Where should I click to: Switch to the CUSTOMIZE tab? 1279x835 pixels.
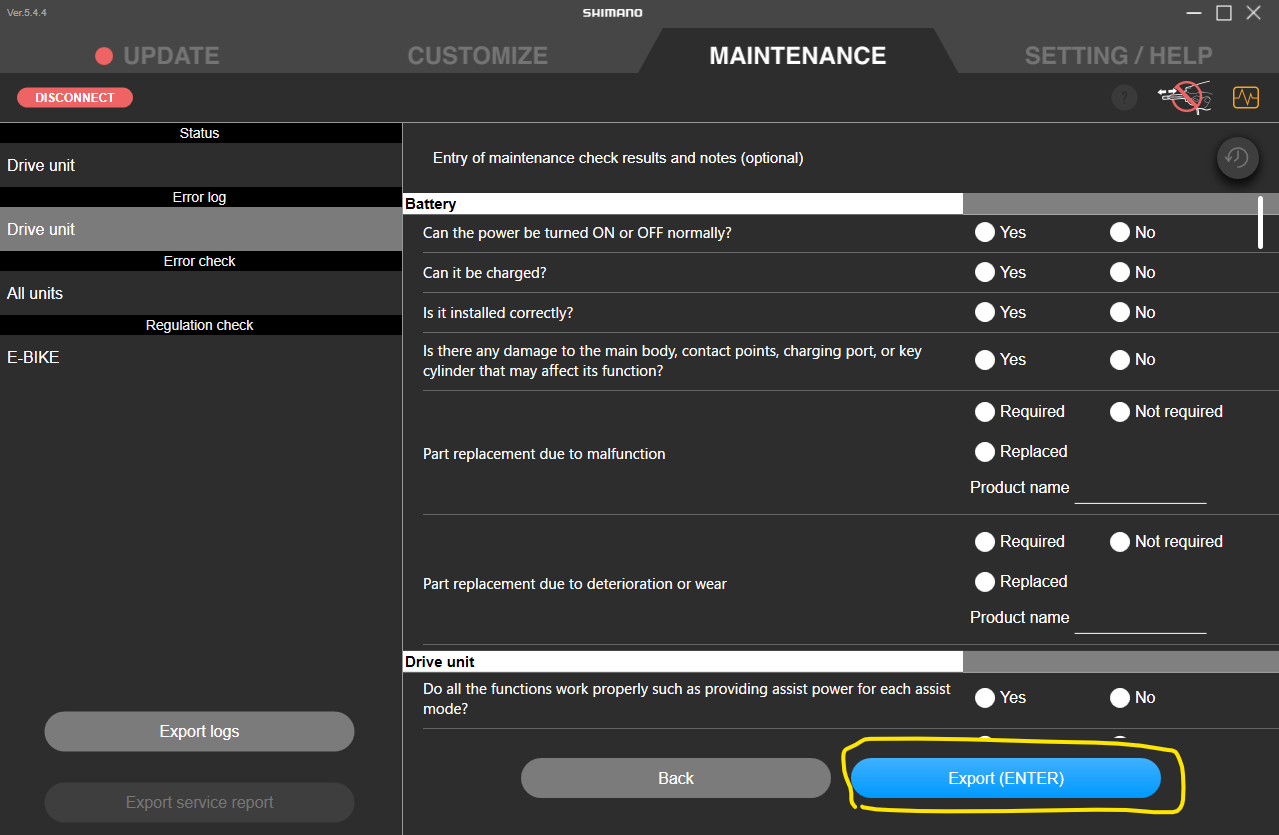tap(477, 56)
